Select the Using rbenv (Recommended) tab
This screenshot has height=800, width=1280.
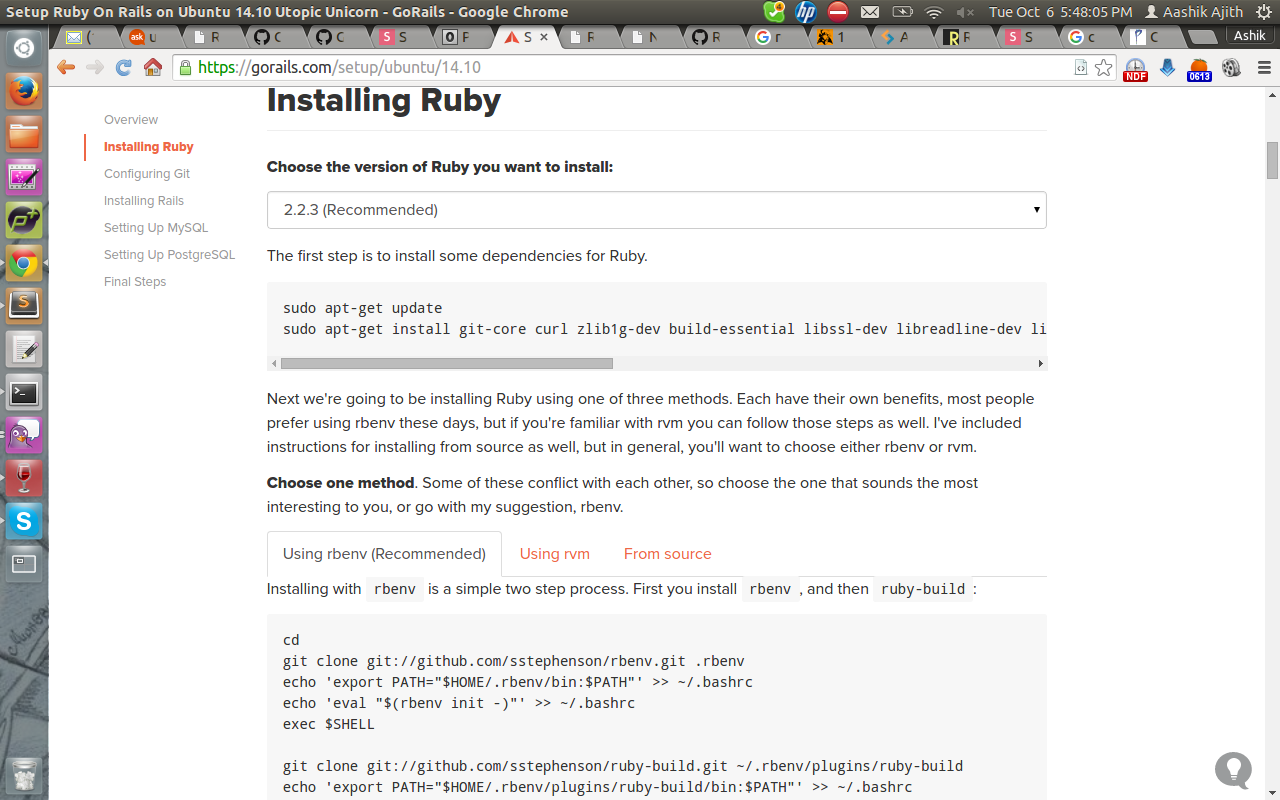click(x=384, y=554)
